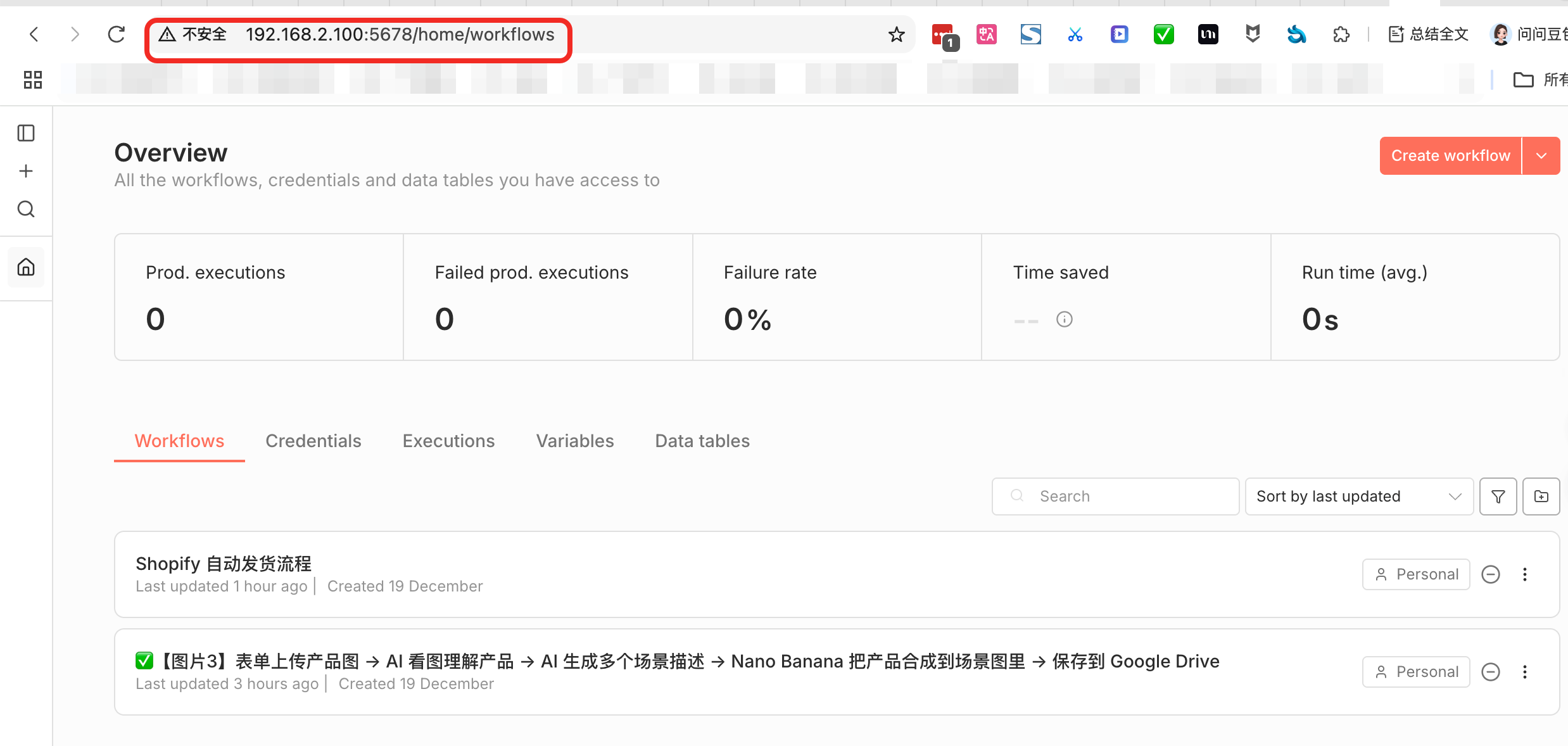Switch to the Executions tab
The width and height of the screenshot is (1568, 746).
pyautogui.click(x=448, y=441)
